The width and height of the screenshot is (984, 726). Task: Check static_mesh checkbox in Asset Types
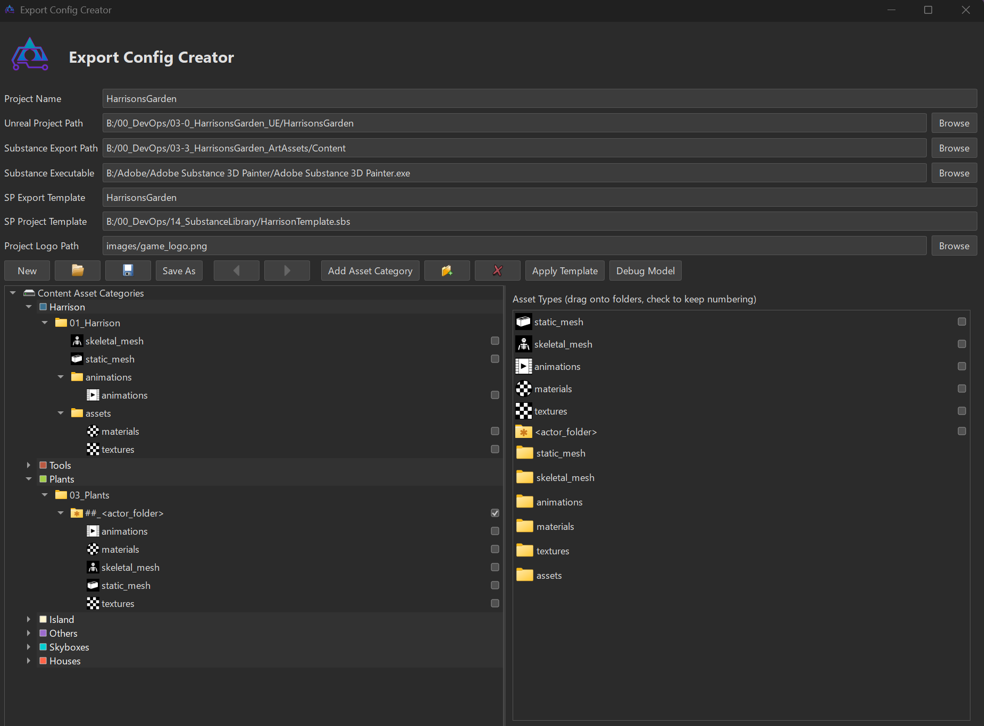962,322
